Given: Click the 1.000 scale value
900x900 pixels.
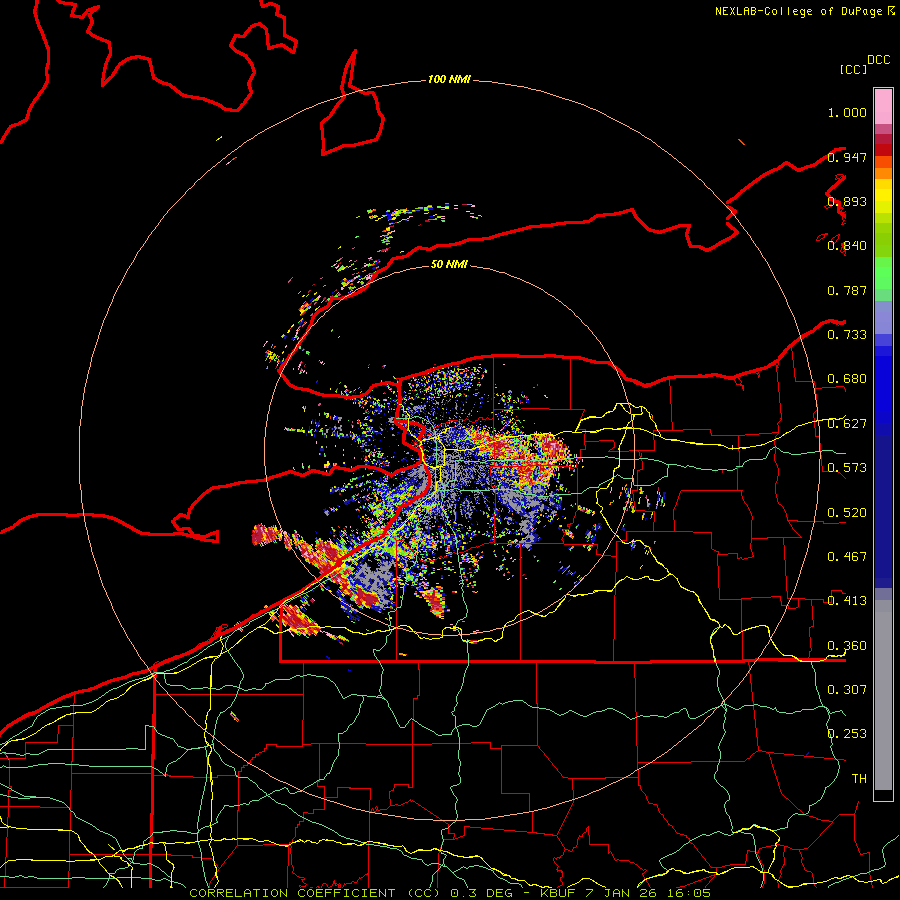Looking at the screenshot, I should pyautogui.click(x=847, y=112).
